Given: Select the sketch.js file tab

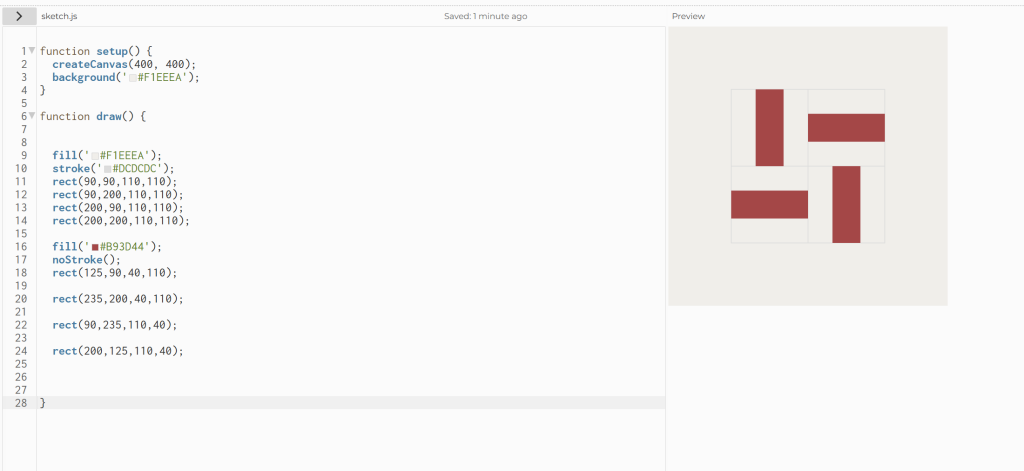Looking at the screenshot, I should [x=59, y=16].
